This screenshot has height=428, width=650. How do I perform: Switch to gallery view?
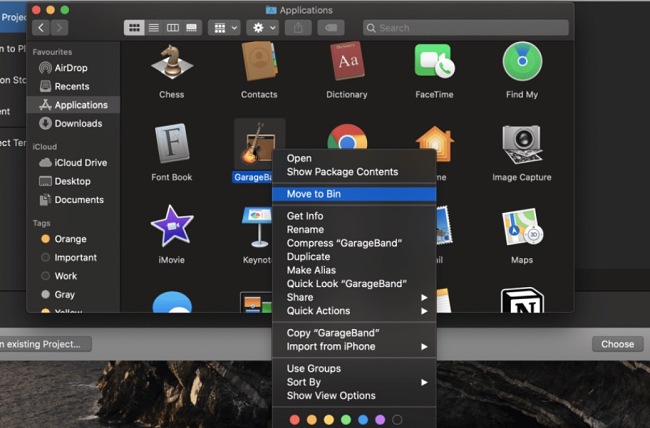pyautogui.click(x=192, y=28)
